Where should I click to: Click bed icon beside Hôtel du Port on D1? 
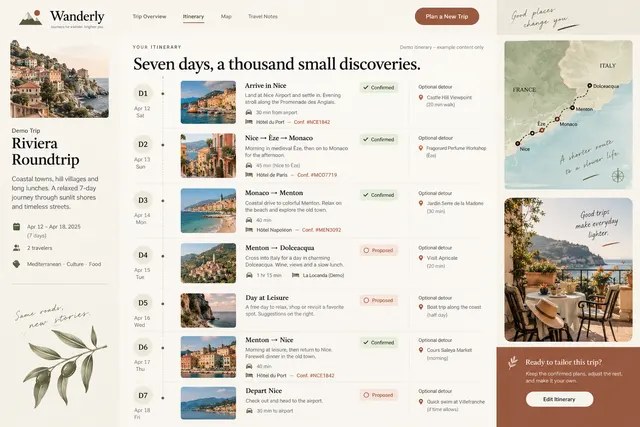pyautogui.click(x=249, y=122)
